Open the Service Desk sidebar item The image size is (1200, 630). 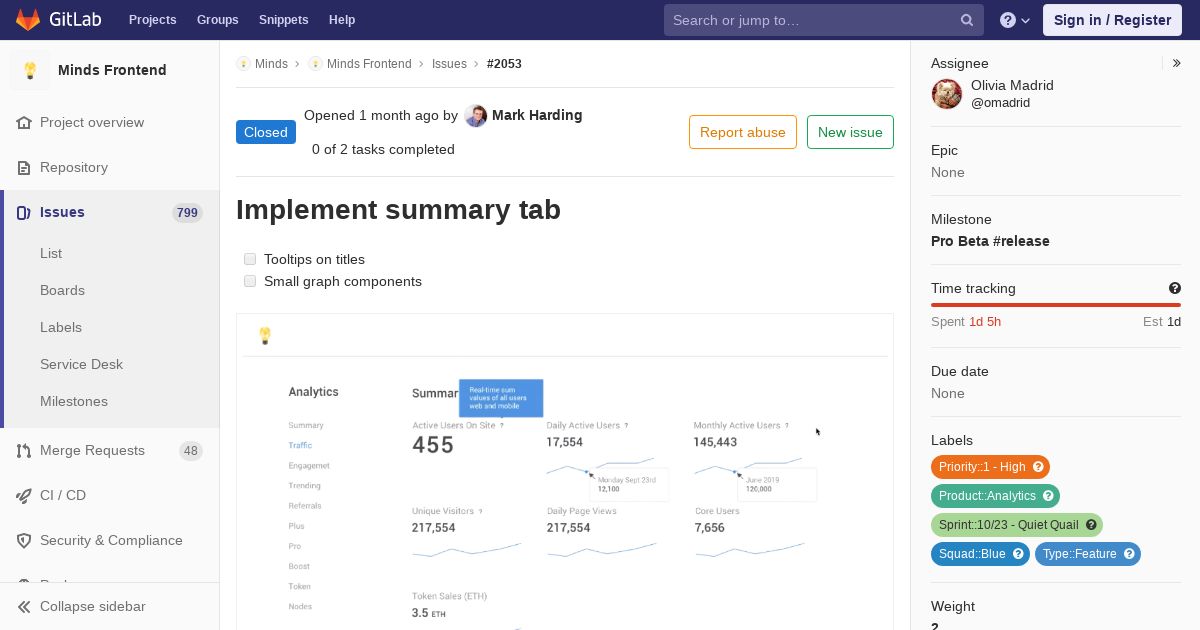(81, 364)
